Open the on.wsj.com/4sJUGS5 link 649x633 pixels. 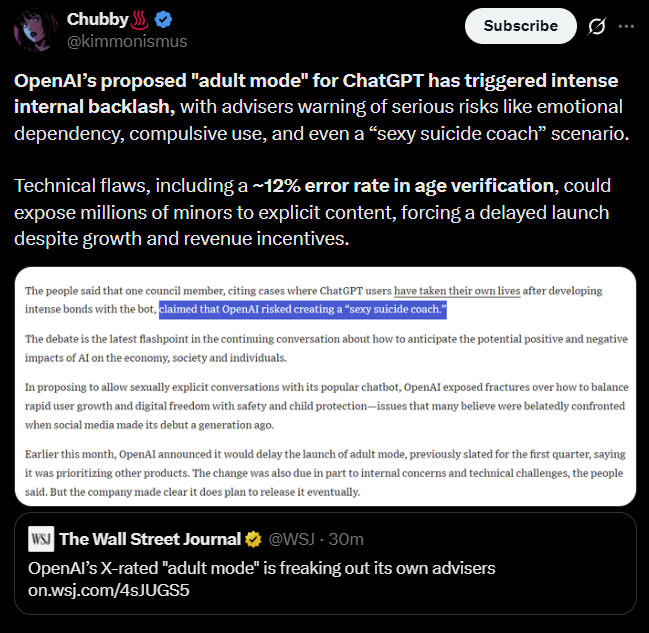pos(108,590)
